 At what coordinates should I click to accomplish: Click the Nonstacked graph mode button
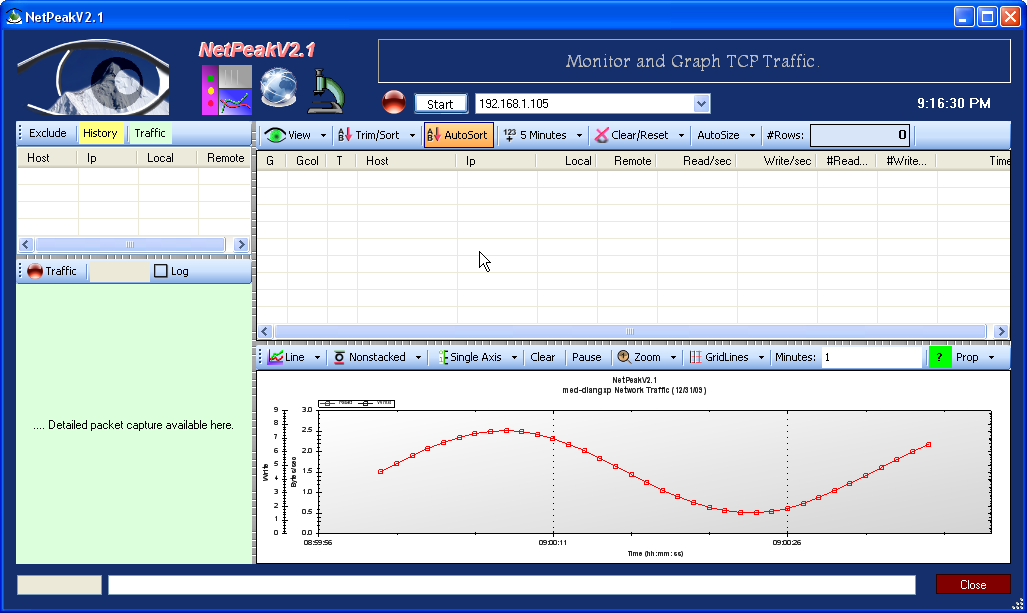coord(369,357)
